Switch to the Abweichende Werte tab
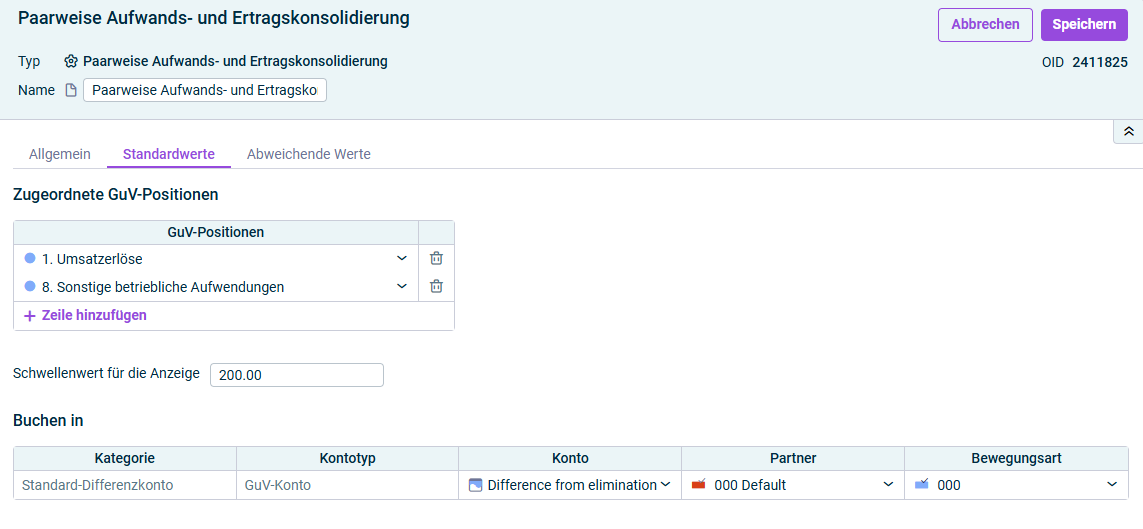 click(x=309, y=154)
